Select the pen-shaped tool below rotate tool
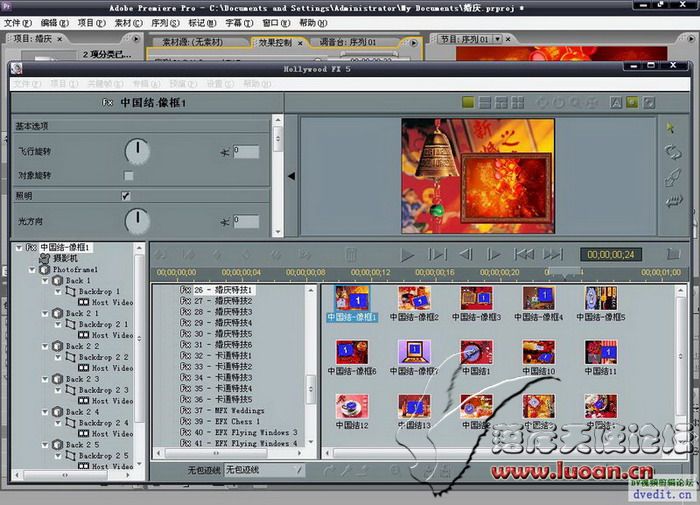 pos(673,177)
